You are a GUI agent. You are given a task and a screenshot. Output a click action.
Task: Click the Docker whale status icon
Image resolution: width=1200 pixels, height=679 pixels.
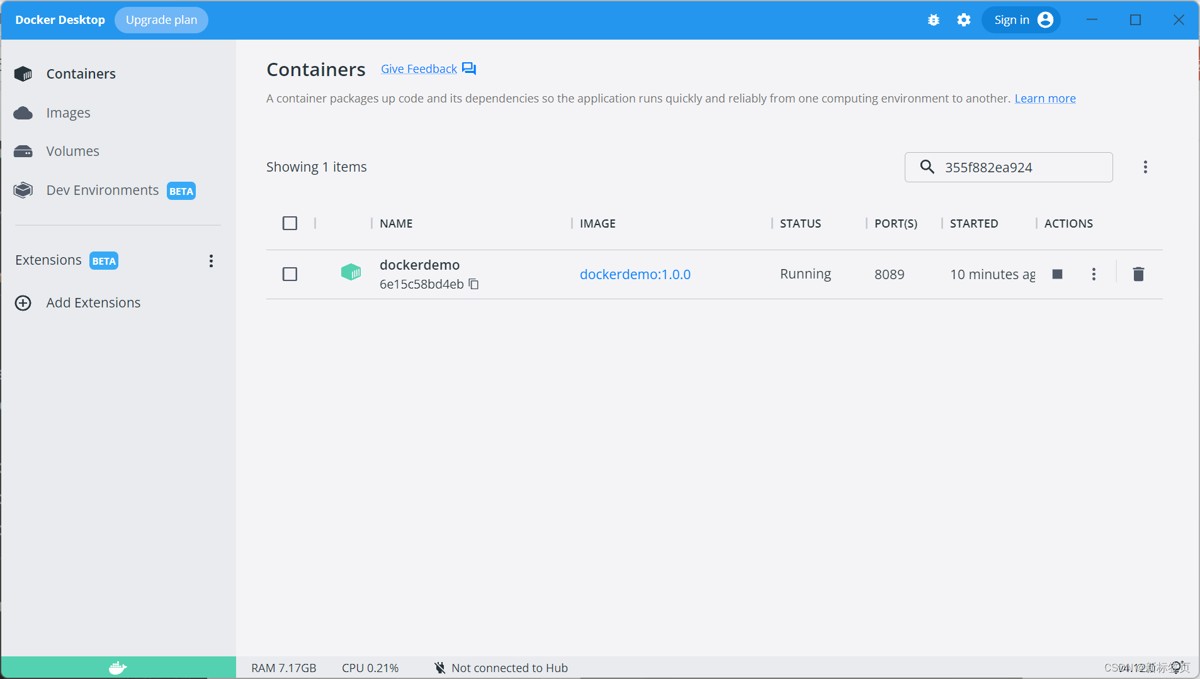[118, 668]
